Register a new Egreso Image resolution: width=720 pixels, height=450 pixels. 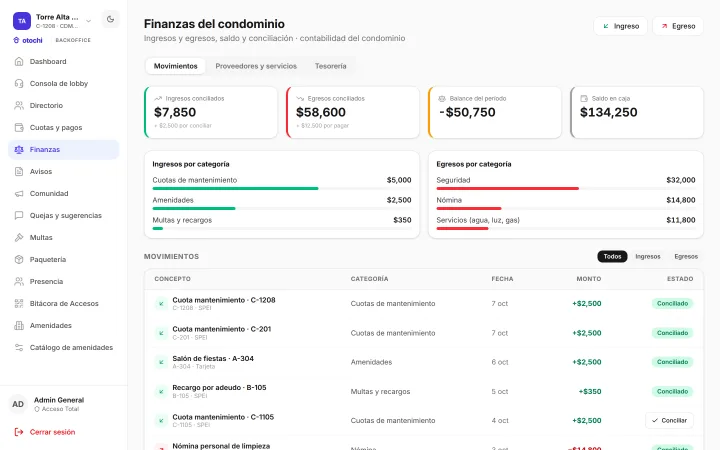pyautogui.click(x=678, y=26)
